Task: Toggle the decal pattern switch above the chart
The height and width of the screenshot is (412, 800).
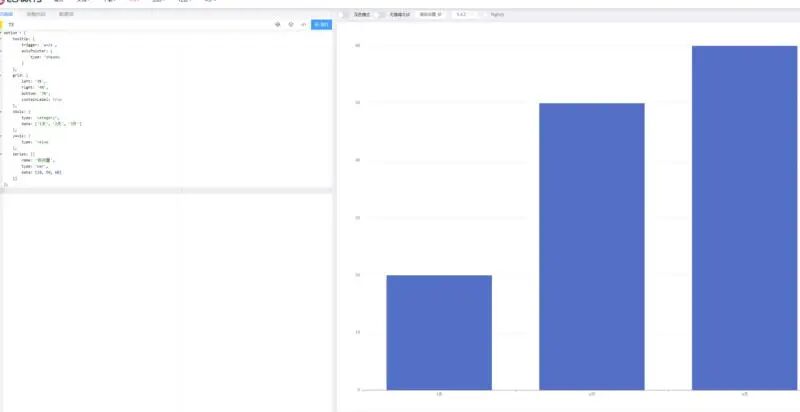Action: pyautogui.click(x=379, y=15)
